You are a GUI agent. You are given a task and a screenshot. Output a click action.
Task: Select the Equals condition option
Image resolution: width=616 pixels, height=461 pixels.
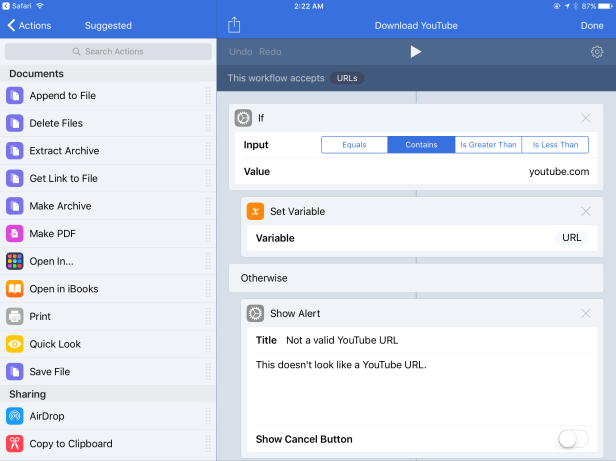coord(354,145)
